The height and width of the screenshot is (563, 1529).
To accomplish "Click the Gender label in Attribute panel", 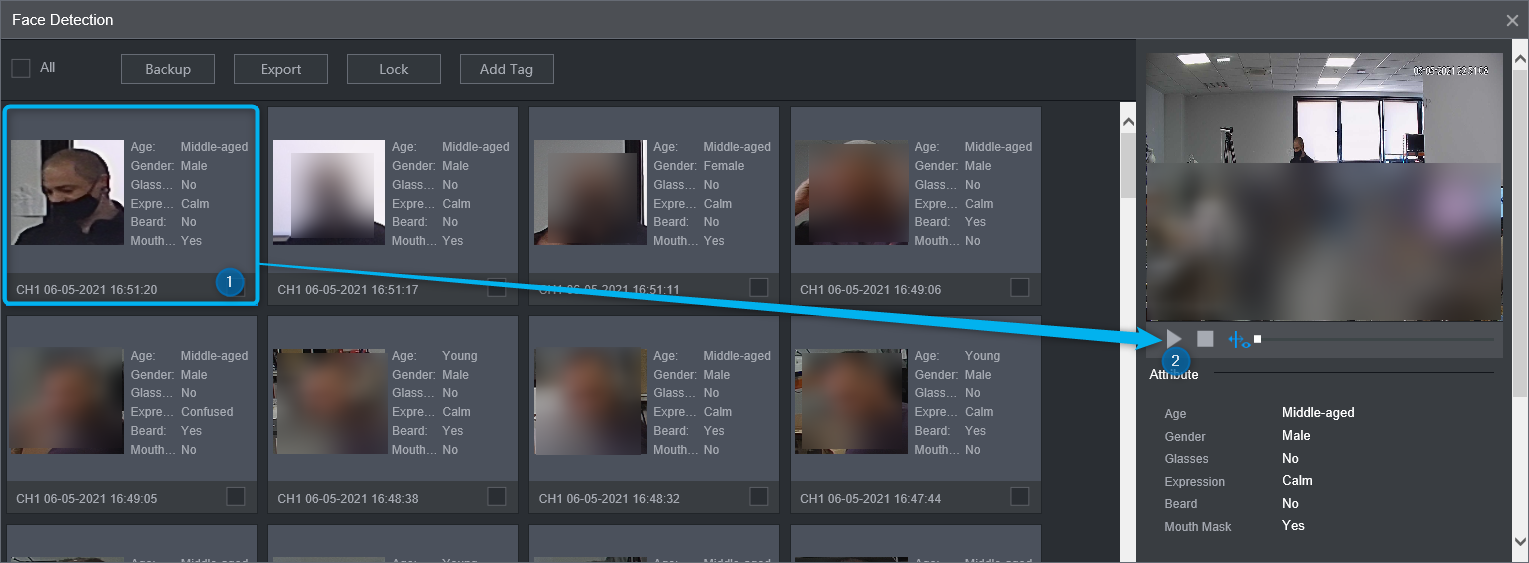I will click(1185, 437).
